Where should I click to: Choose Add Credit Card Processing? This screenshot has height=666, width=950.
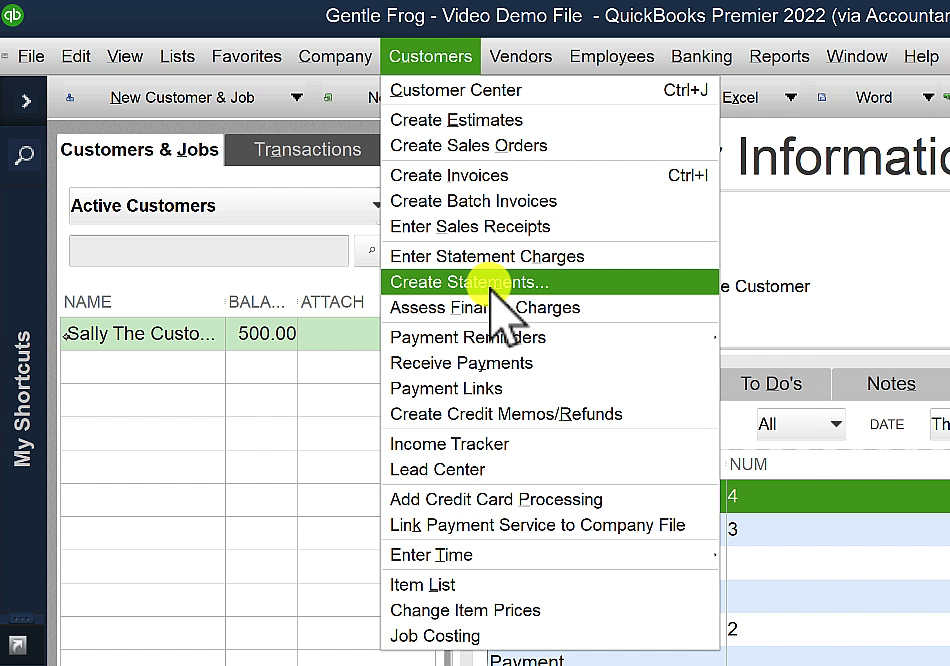tap(550, 499)
